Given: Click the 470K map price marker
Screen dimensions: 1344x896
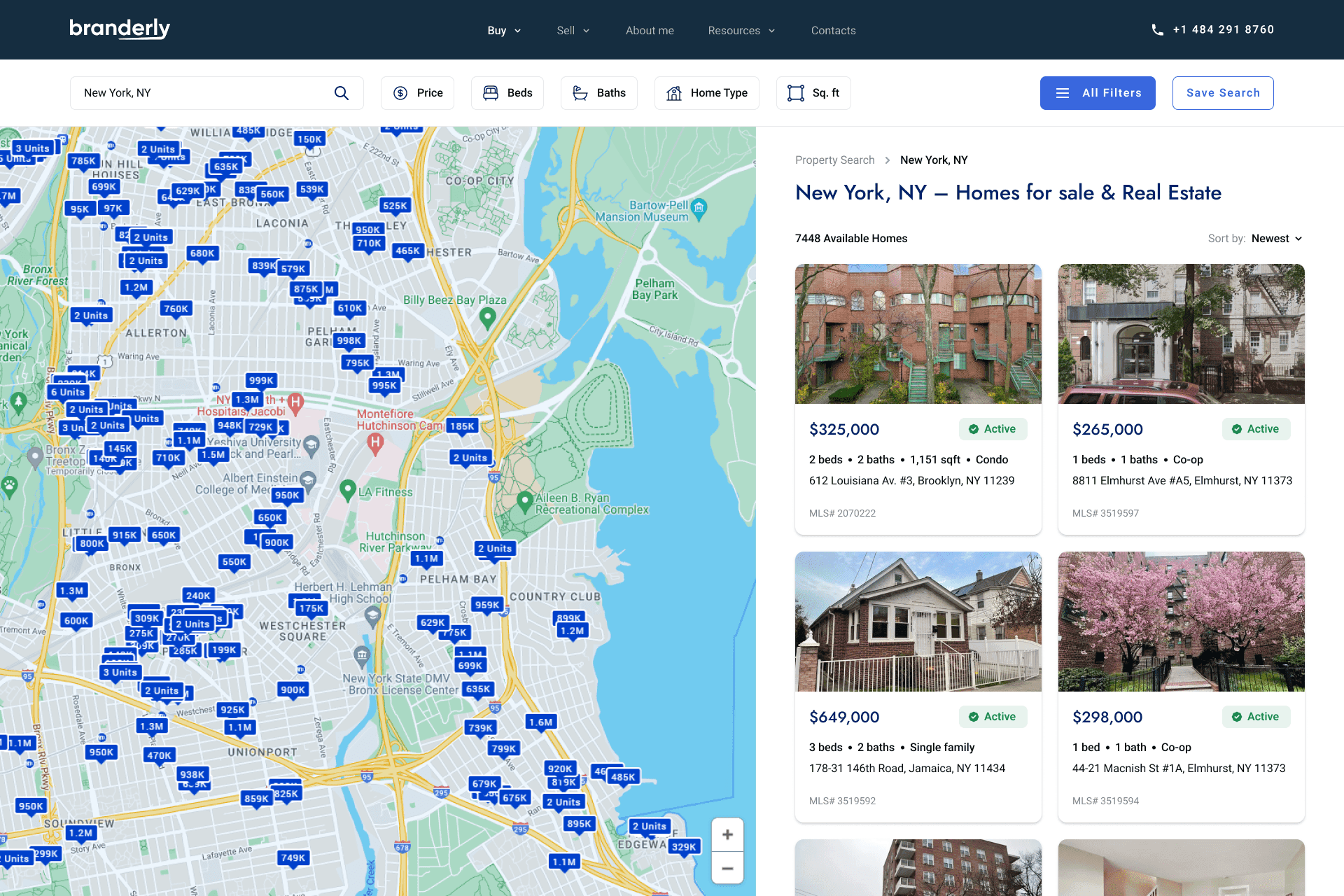Looking at the screenshot, I should tap(159, 755).
